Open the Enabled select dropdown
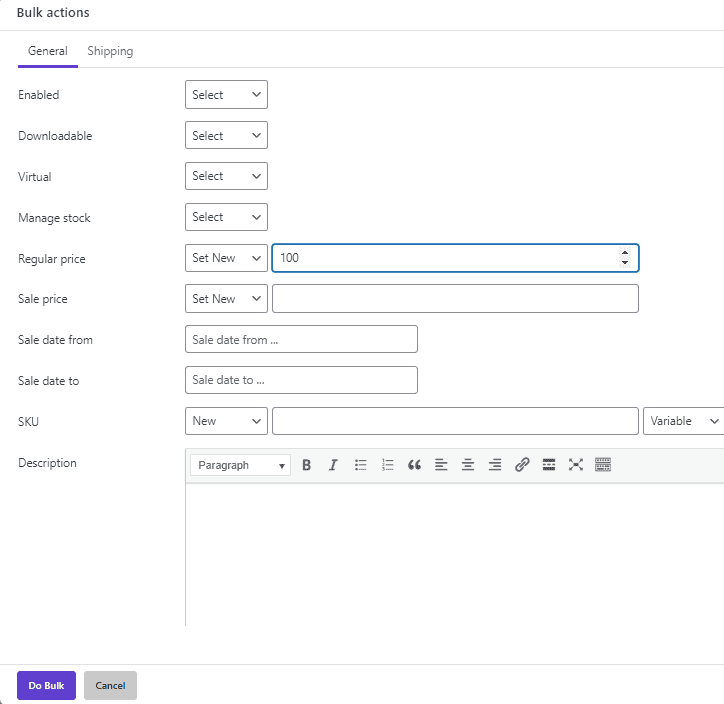The image size is (724, 704). click(226, 95)
